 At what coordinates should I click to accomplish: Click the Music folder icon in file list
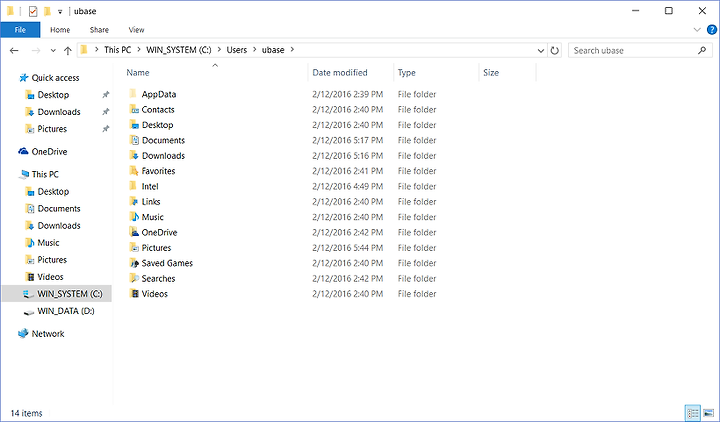pyautogui.click(x=134, y=217)
